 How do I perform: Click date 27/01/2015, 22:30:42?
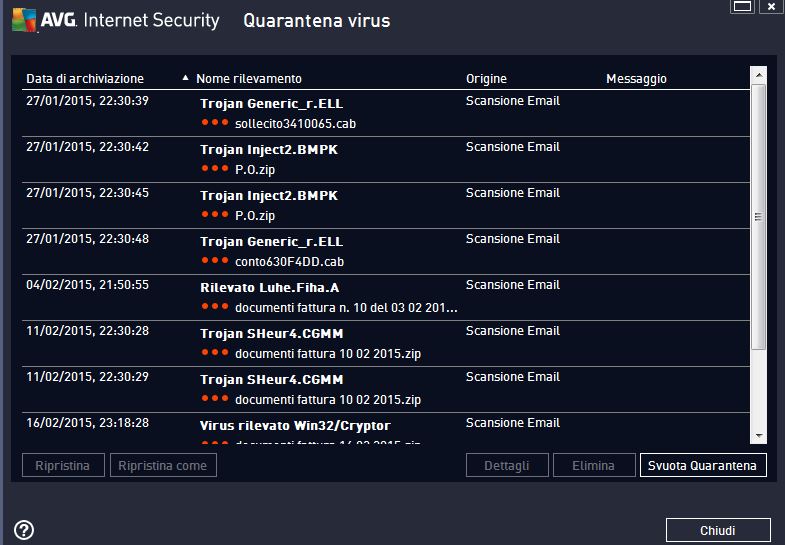pyautogui.click(x=87, y=147)
